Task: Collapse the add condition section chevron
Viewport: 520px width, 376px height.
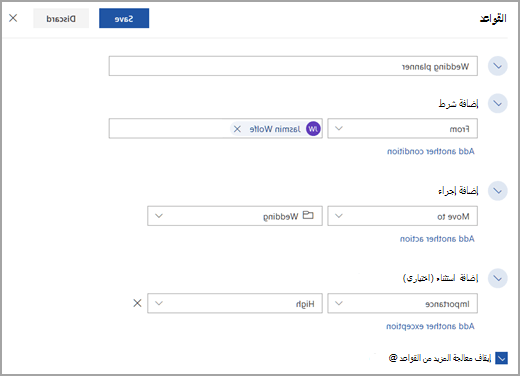Action: pyautogui.click(x=498, y=103)
